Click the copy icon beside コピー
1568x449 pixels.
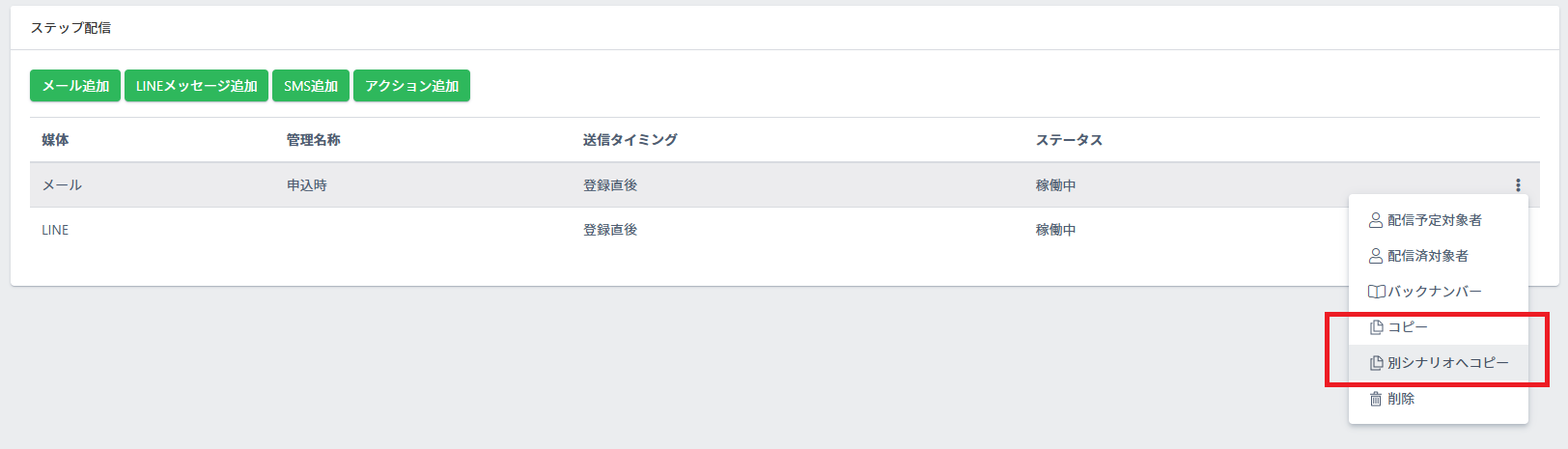point(1377,327)
